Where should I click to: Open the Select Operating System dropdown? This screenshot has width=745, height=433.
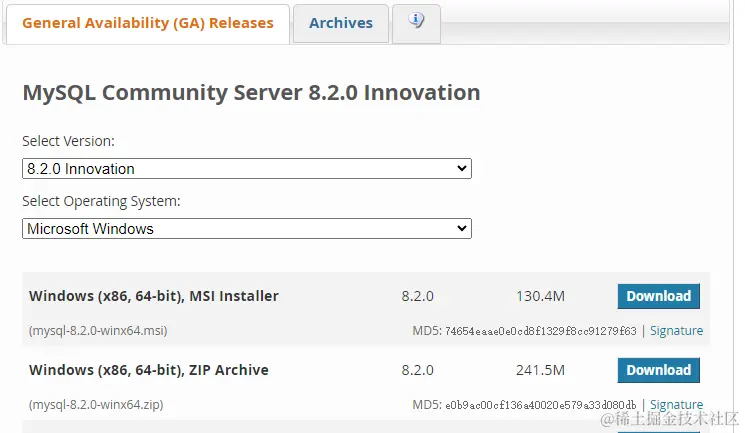tap(247, 229)
